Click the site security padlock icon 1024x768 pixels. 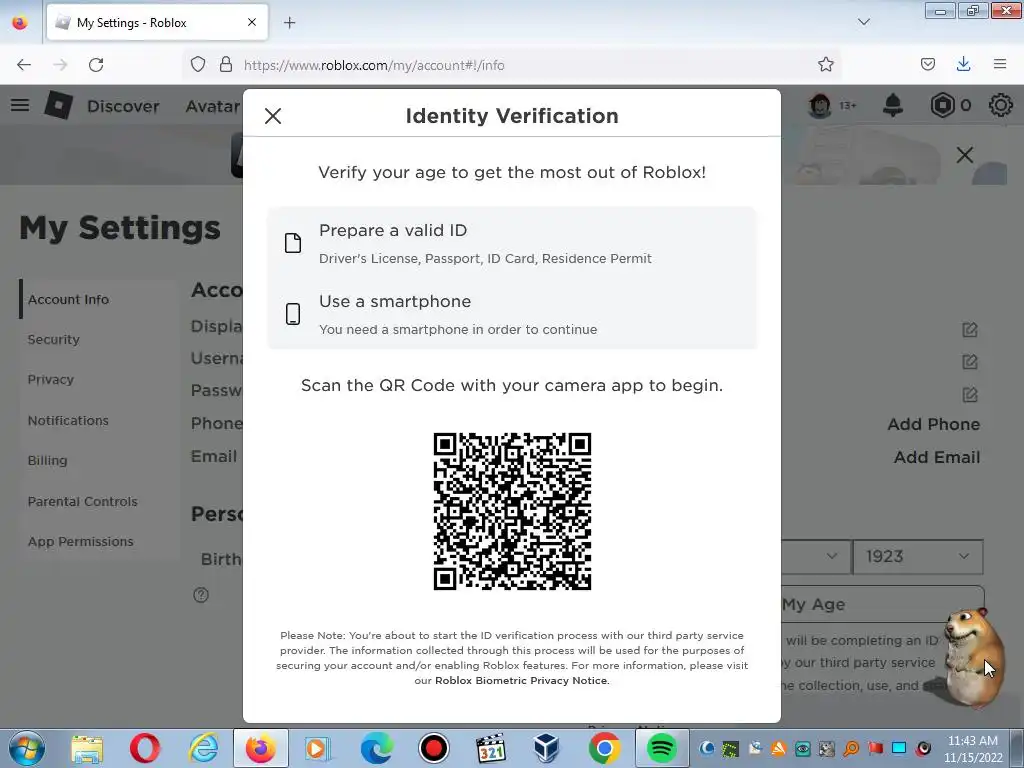coord(226,65)
